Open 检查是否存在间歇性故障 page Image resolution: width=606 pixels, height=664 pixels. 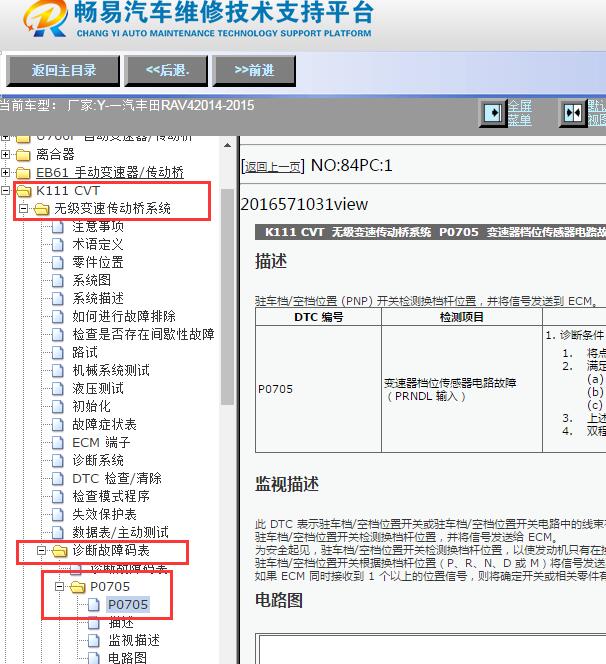(143, 335)
